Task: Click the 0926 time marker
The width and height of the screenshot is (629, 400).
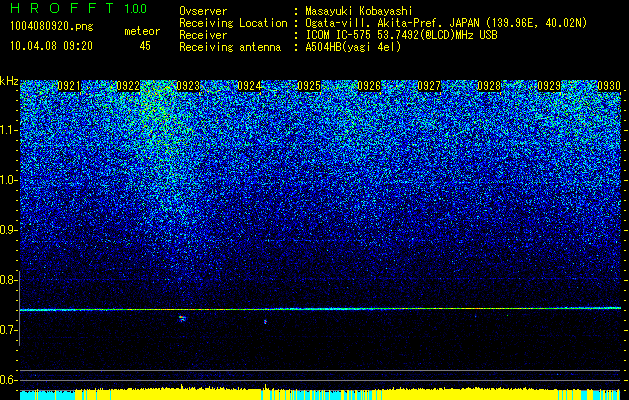Action: coord(369,86)
